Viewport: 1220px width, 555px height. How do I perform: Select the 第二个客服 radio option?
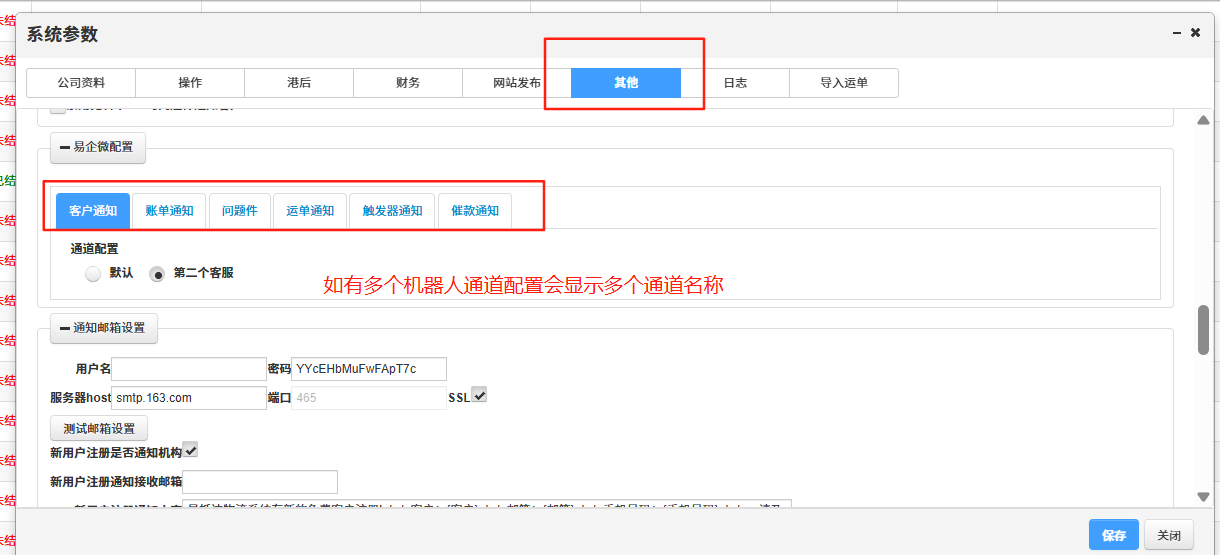click(157, 273)
